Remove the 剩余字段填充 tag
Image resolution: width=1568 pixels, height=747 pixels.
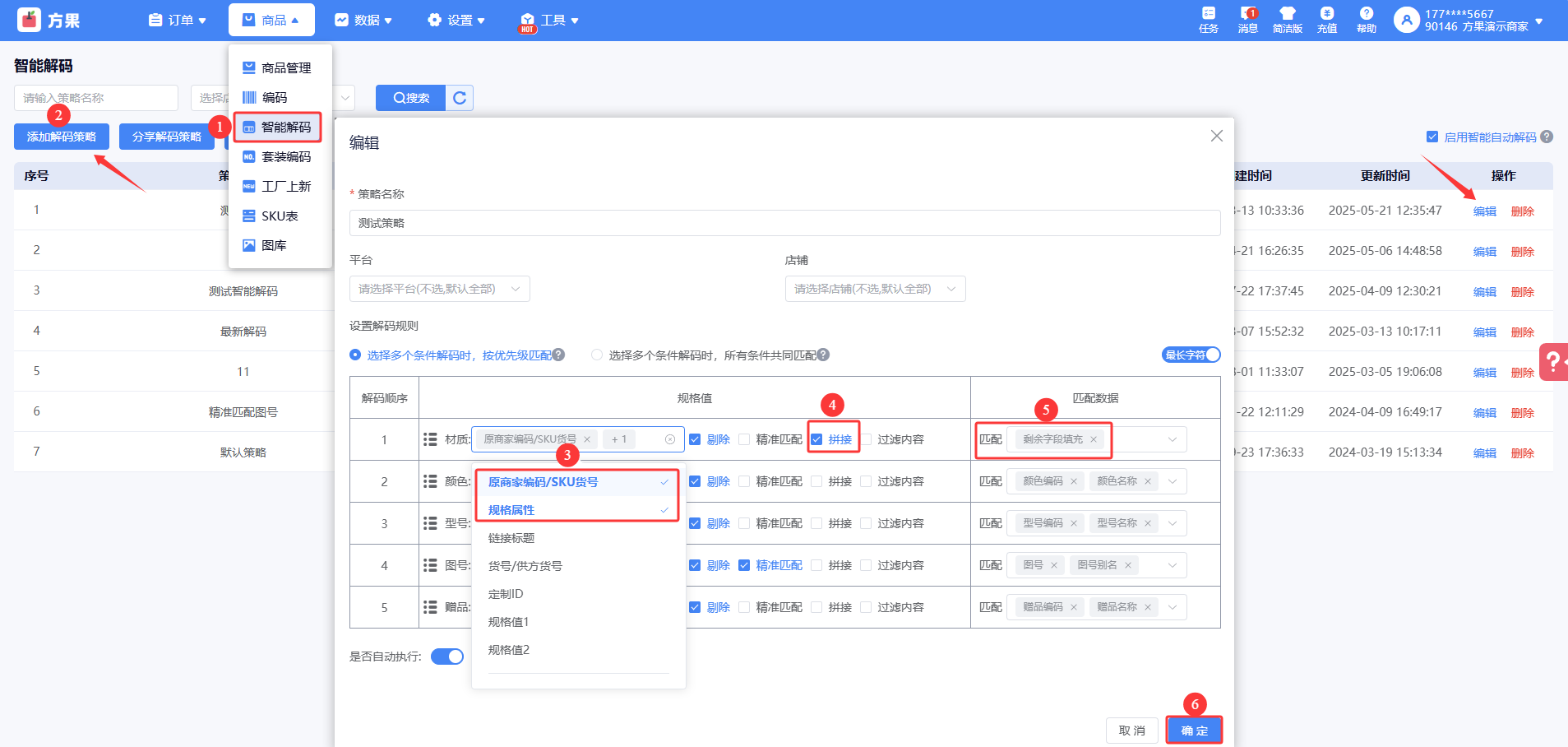coord(1094,439)
